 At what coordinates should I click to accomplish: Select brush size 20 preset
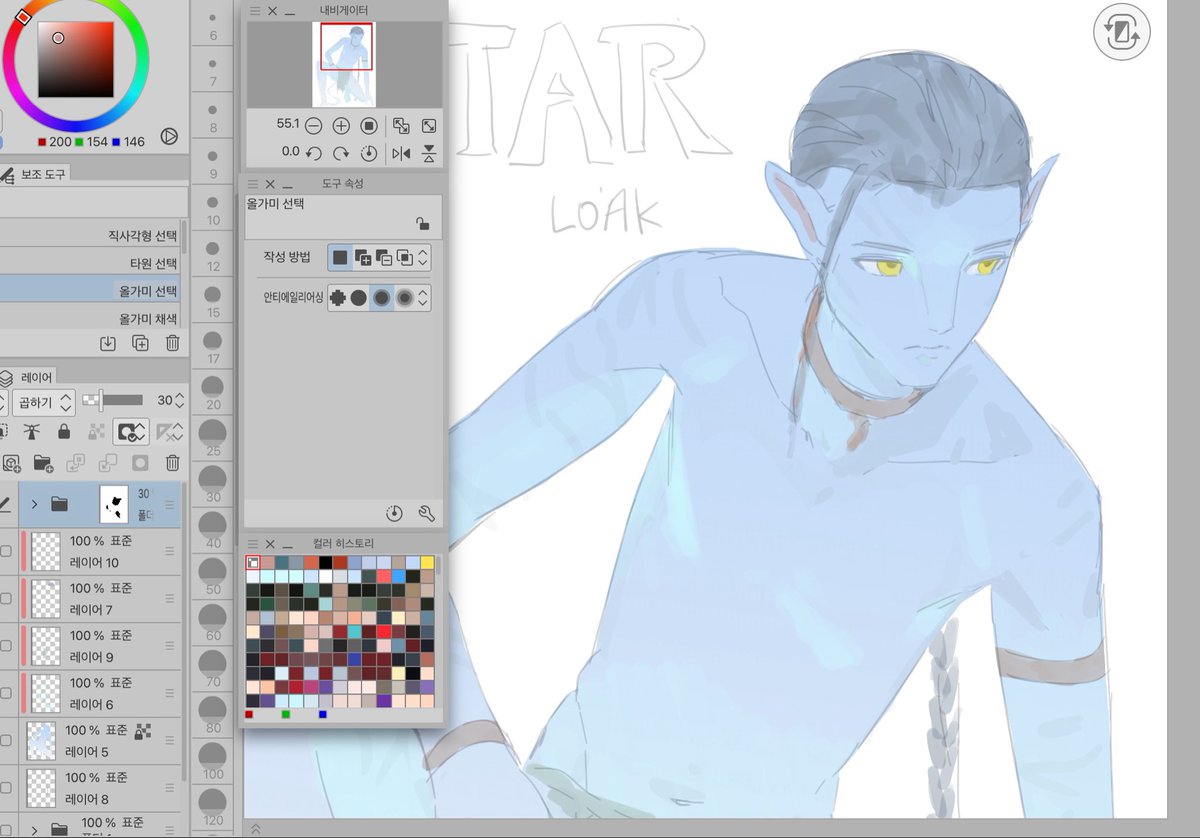[x=213, y=390]
